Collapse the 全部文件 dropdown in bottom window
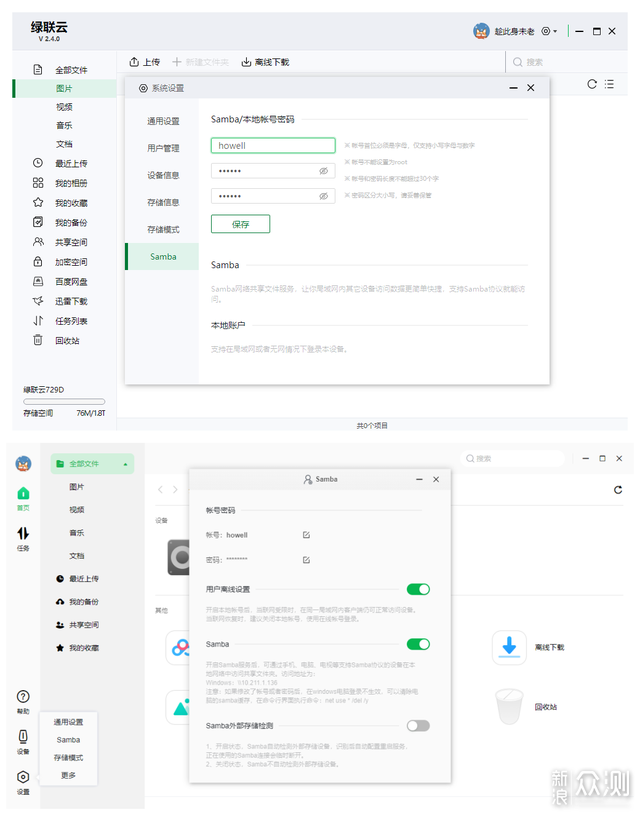The height and width of the screenshot is (815, 640). [125, 464]
